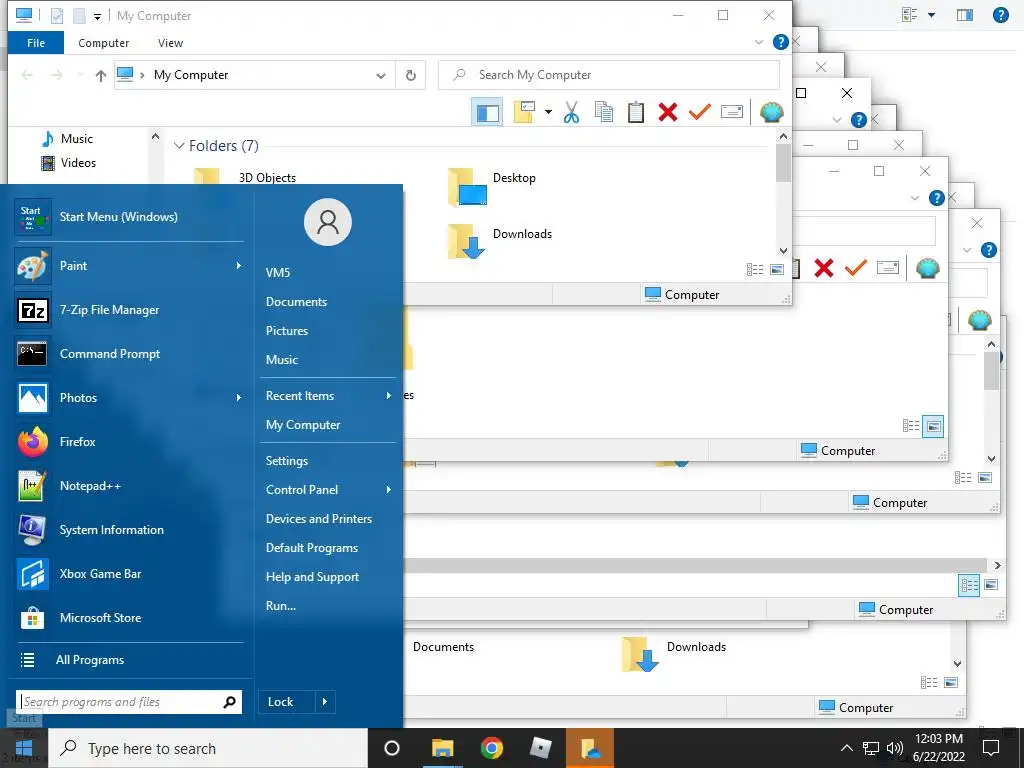The width and height of the screenshot is (1024, 768).
Task: Click the Up arrow navigation button
Action: click(101, 76)
